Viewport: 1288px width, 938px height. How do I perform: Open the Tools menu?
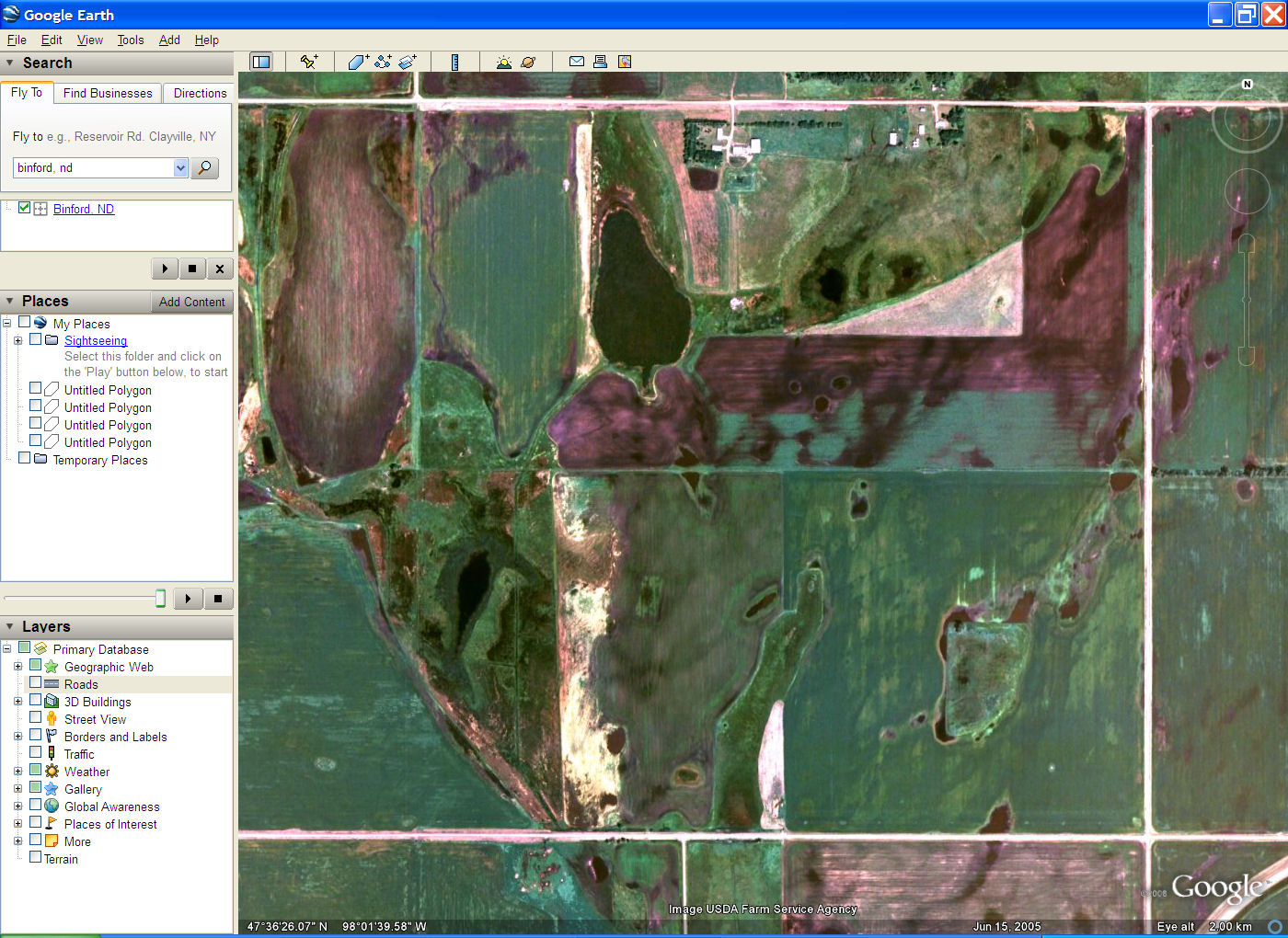131,40
